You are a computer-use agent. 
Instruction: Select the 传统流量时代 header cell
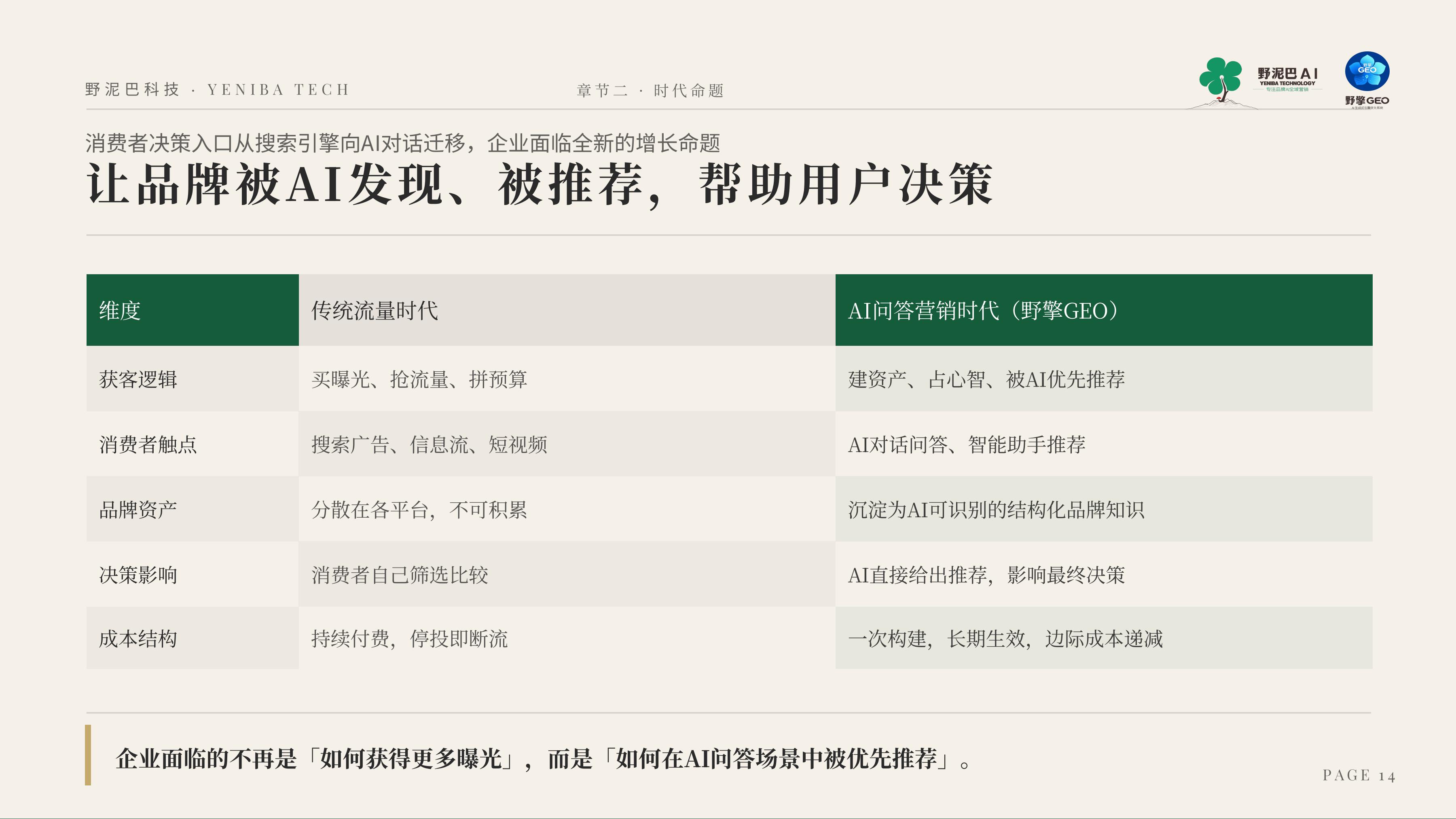(567, 310)
